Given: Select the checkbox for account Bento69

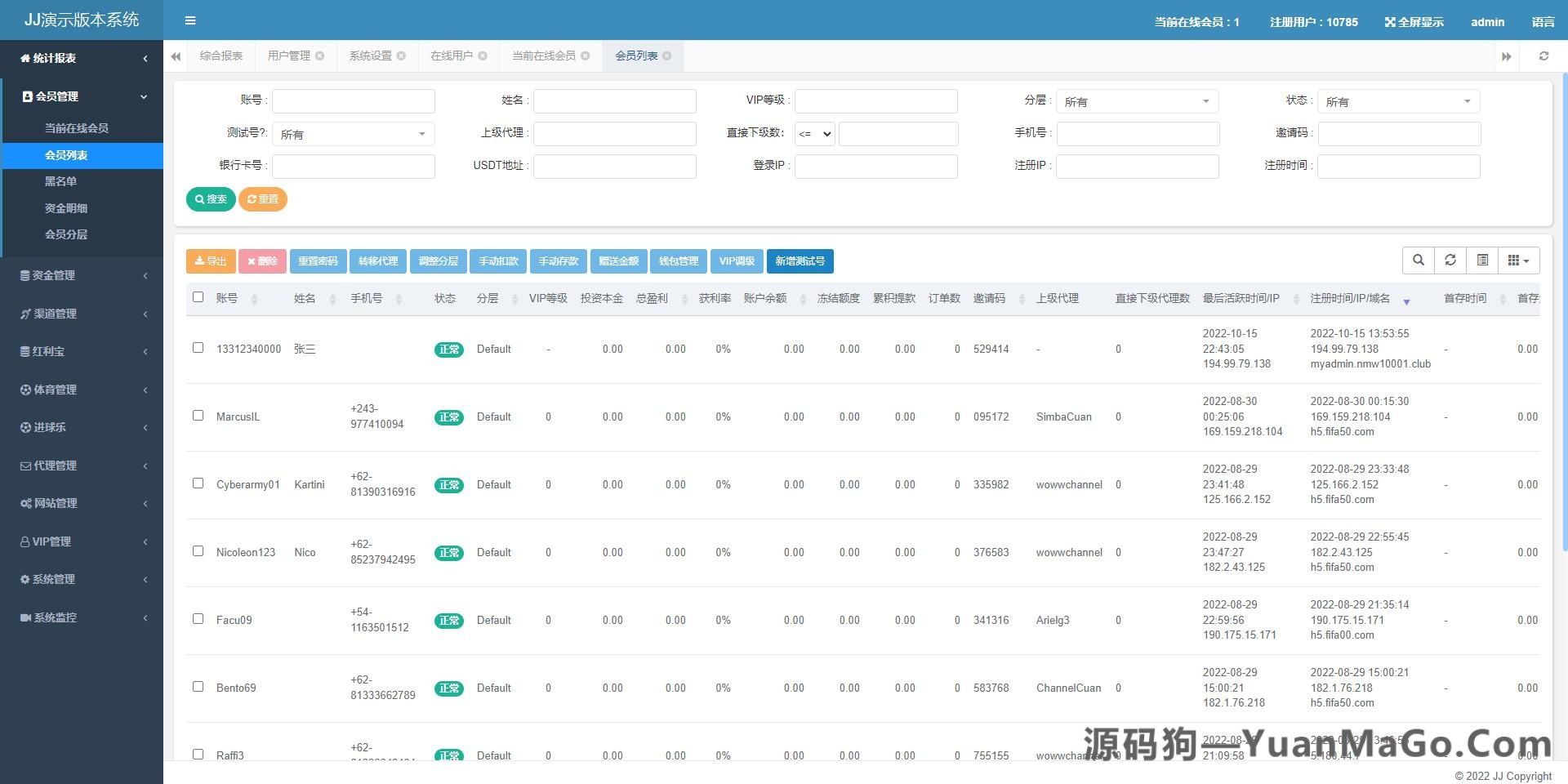Looking at the screenshot, I should (x=198, y=687).
